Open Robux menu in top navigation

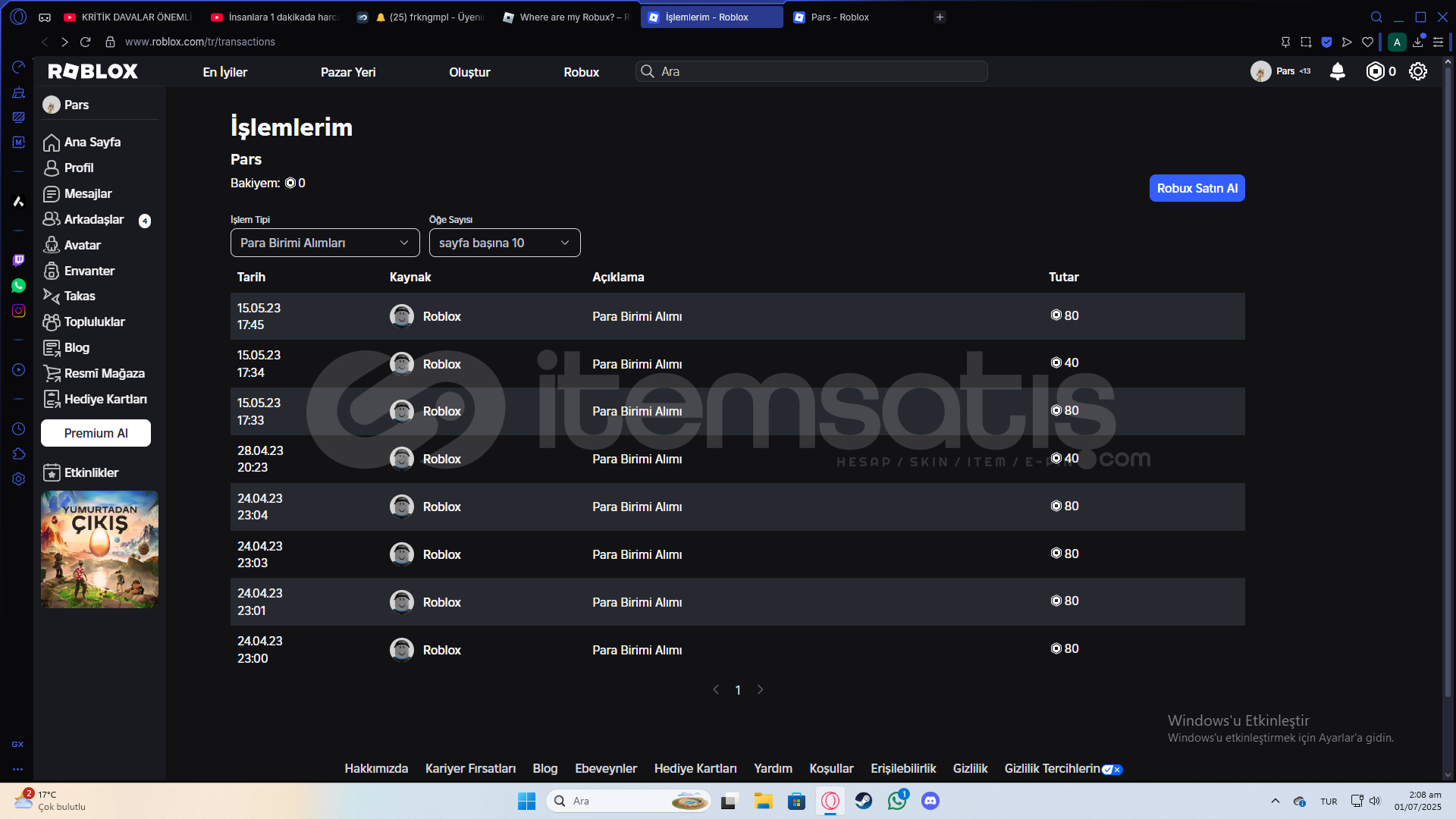click(x=581, y=72)
